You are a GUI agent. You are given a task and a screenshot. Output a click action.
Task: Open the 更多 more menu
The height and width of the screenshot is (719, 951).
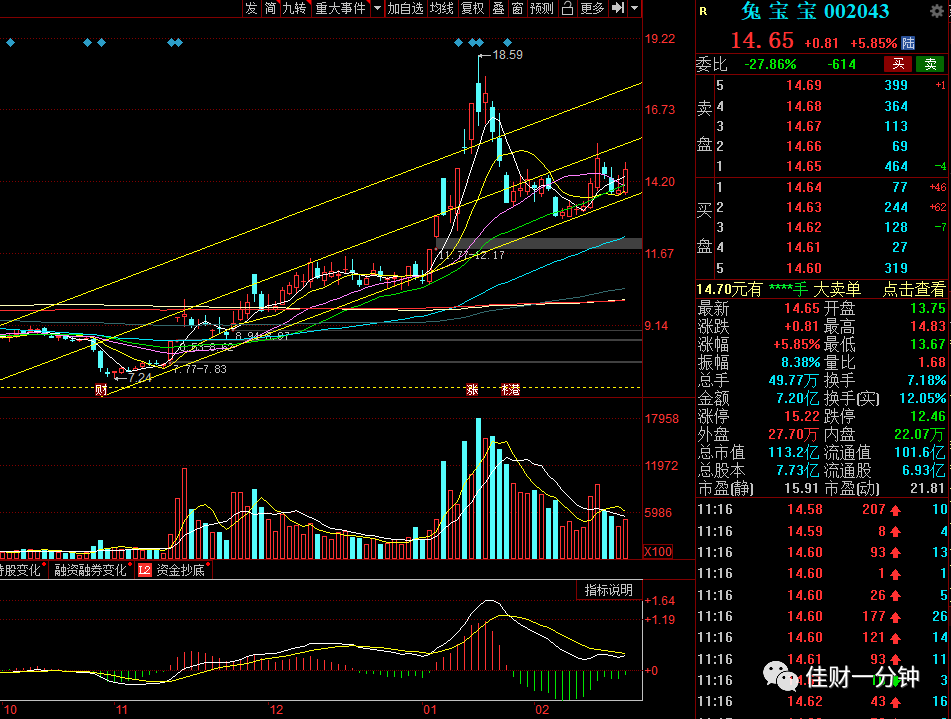592,8
